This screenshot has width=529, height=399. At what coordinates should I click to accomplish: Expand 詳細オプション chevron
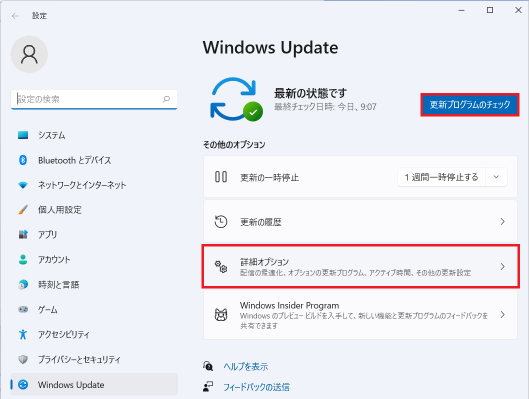point(502,266)
